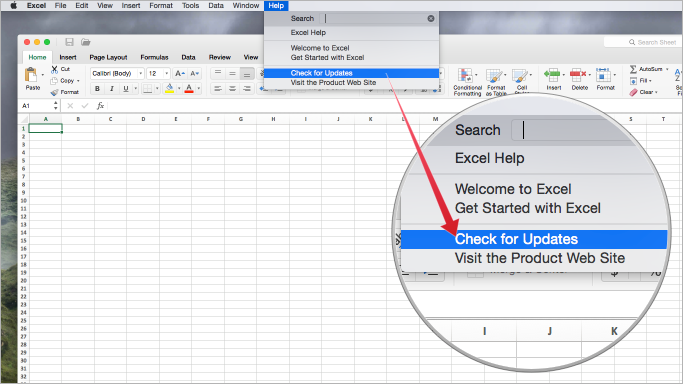Click the Help menu search field
The width and height of the screenshot is (683, 384).
coord(377,18)
